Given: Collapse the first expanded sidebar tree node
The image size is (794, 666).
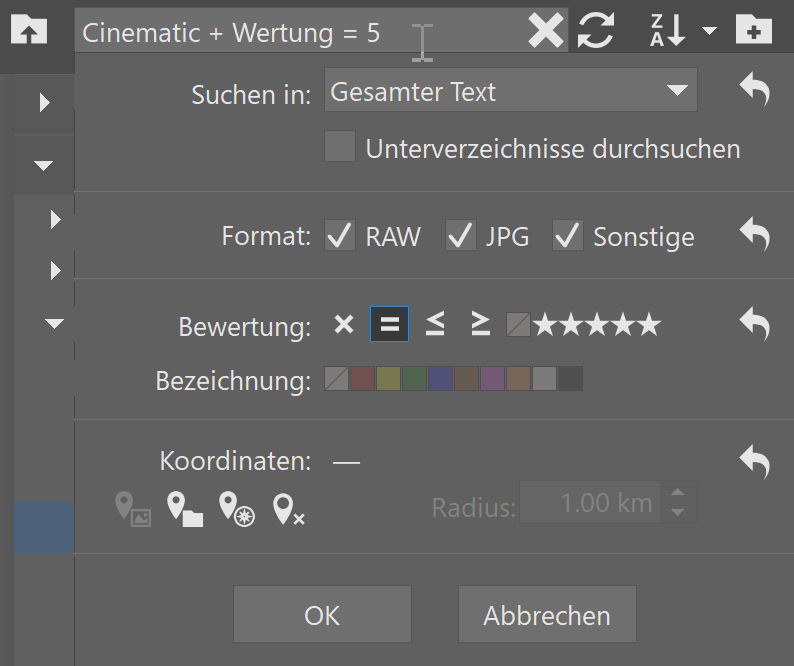Looking at the screenshot, I should point(44,166).
